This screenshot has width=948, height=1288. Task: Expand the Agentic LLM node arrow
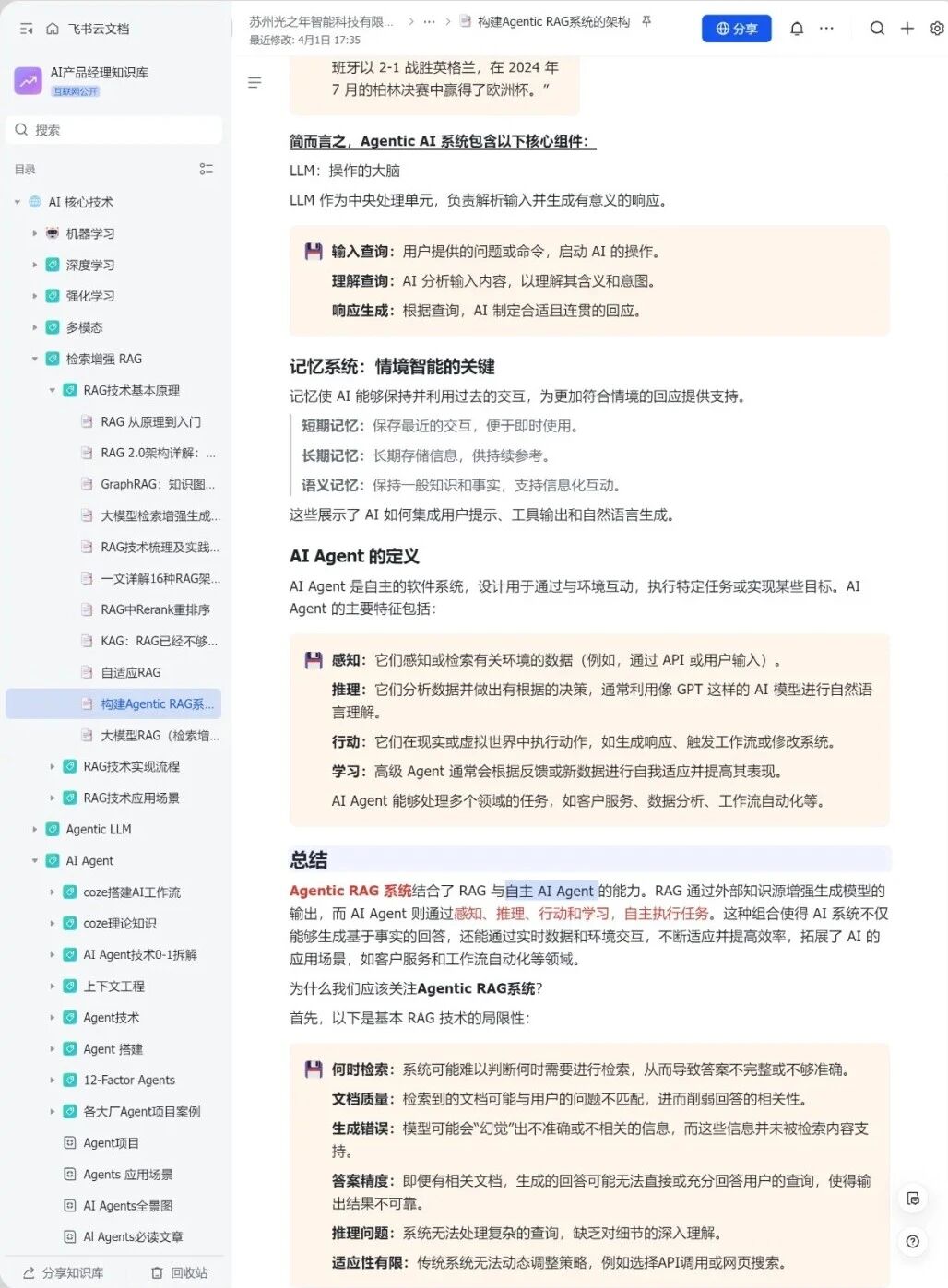(34, 829)
